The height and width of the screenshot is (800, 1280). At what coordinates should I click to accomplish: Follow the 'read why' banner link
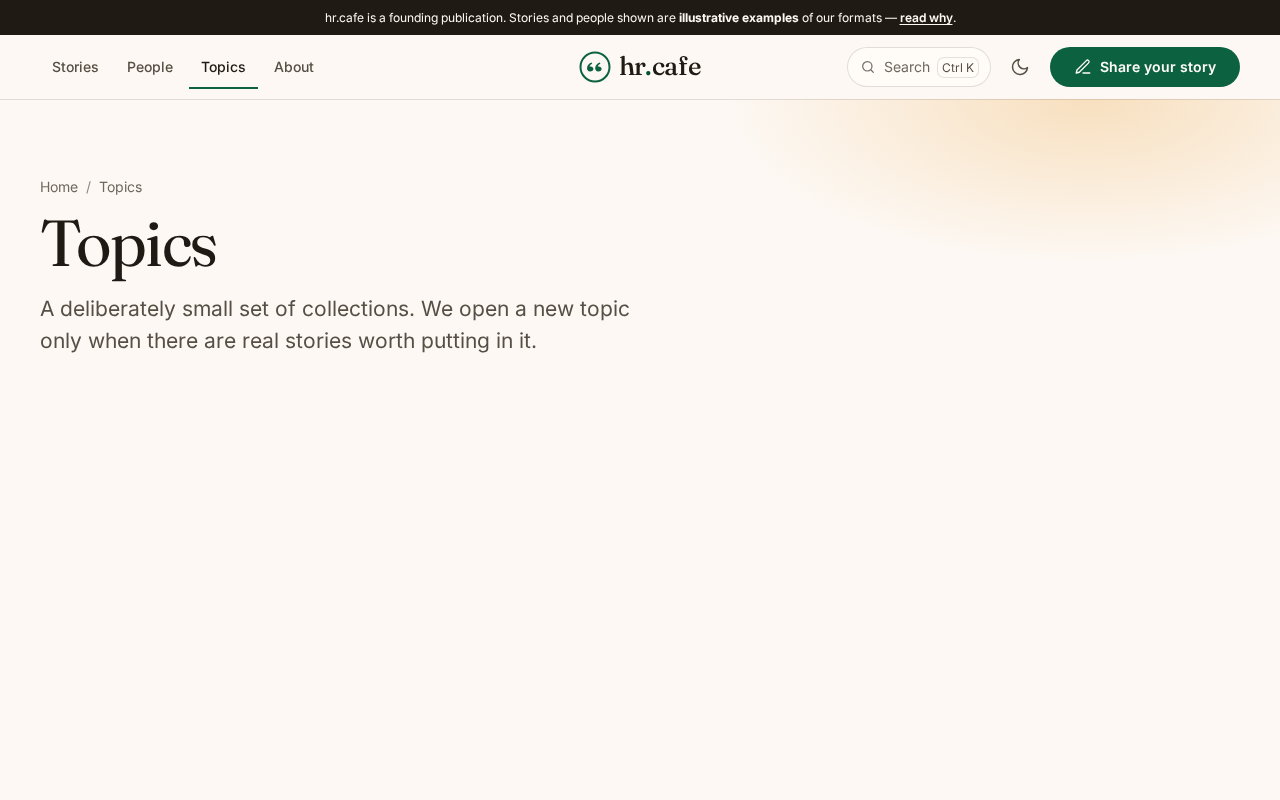tap(926, 17)
